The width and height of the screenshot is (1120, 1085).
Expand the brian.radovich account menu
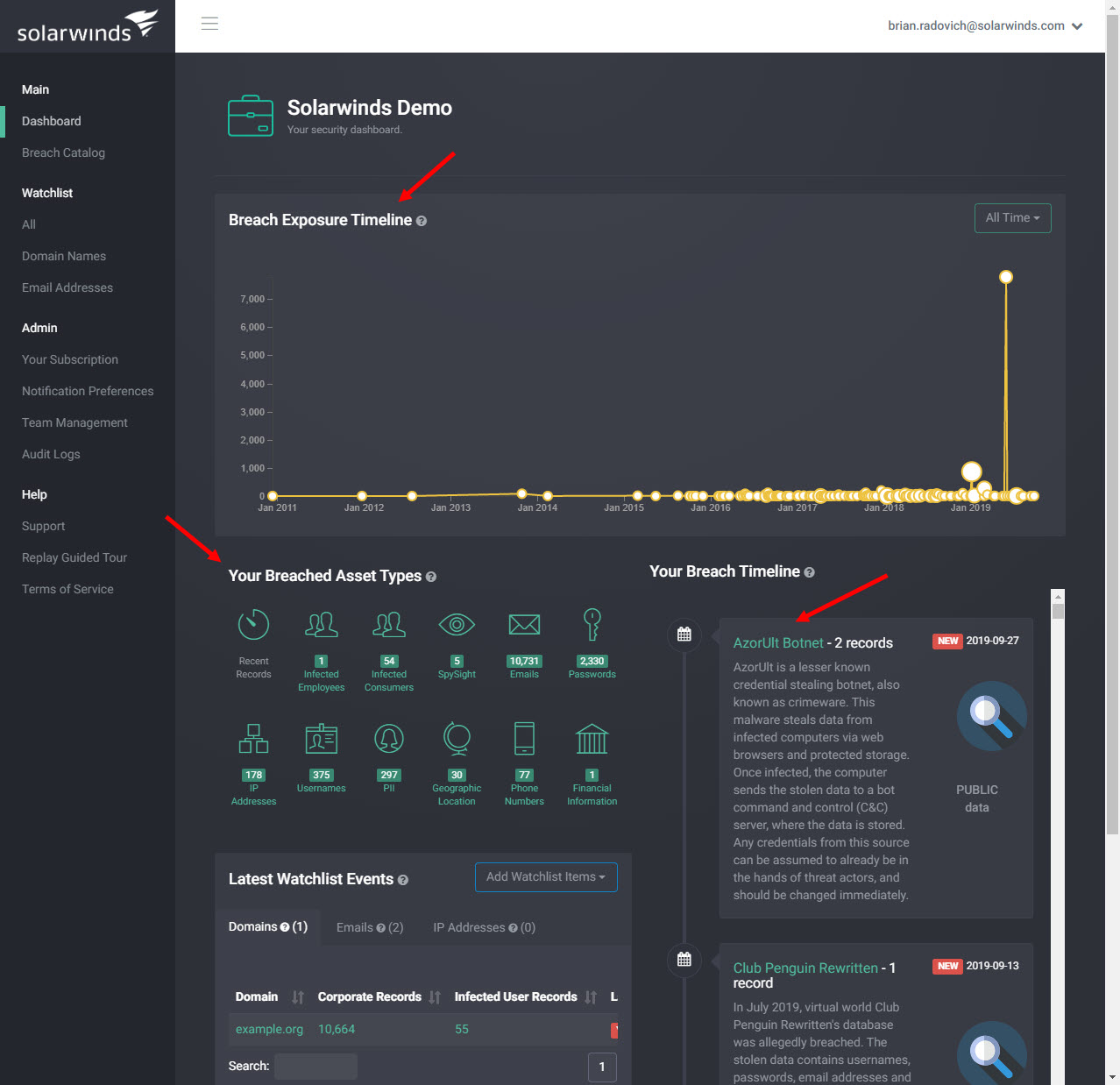coord(985,26)
